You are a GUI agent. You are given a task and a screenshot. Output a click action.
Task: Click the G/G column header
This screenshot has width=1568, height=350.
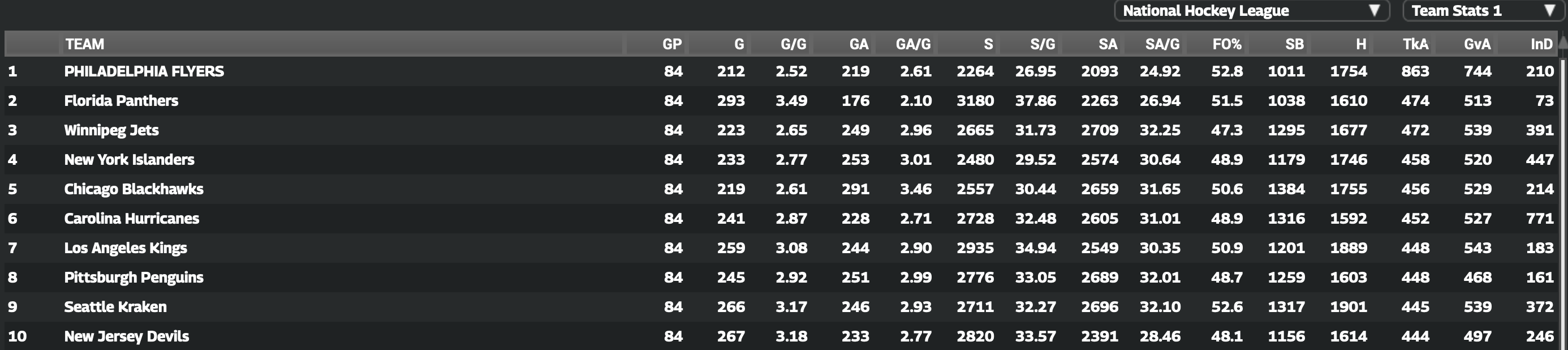pos(793,44)
